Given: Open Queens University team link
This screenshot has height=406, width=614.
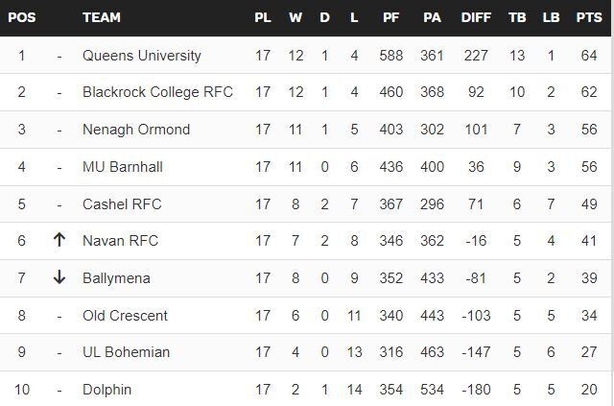Looking at the screenshot, I should click(x=142, y=56).
